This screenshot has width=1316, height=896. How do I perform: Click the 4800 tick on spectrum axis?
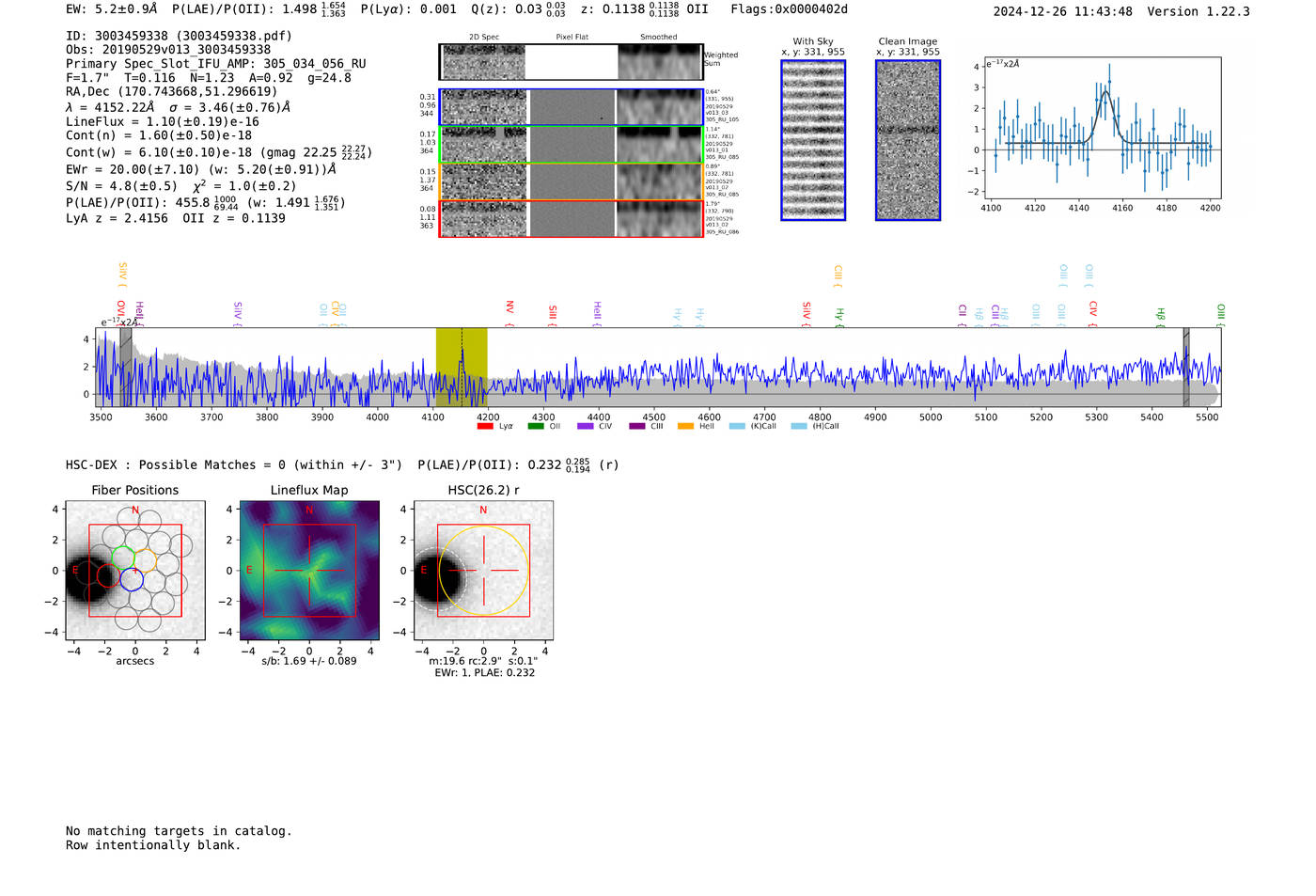[x=820, y=417]
